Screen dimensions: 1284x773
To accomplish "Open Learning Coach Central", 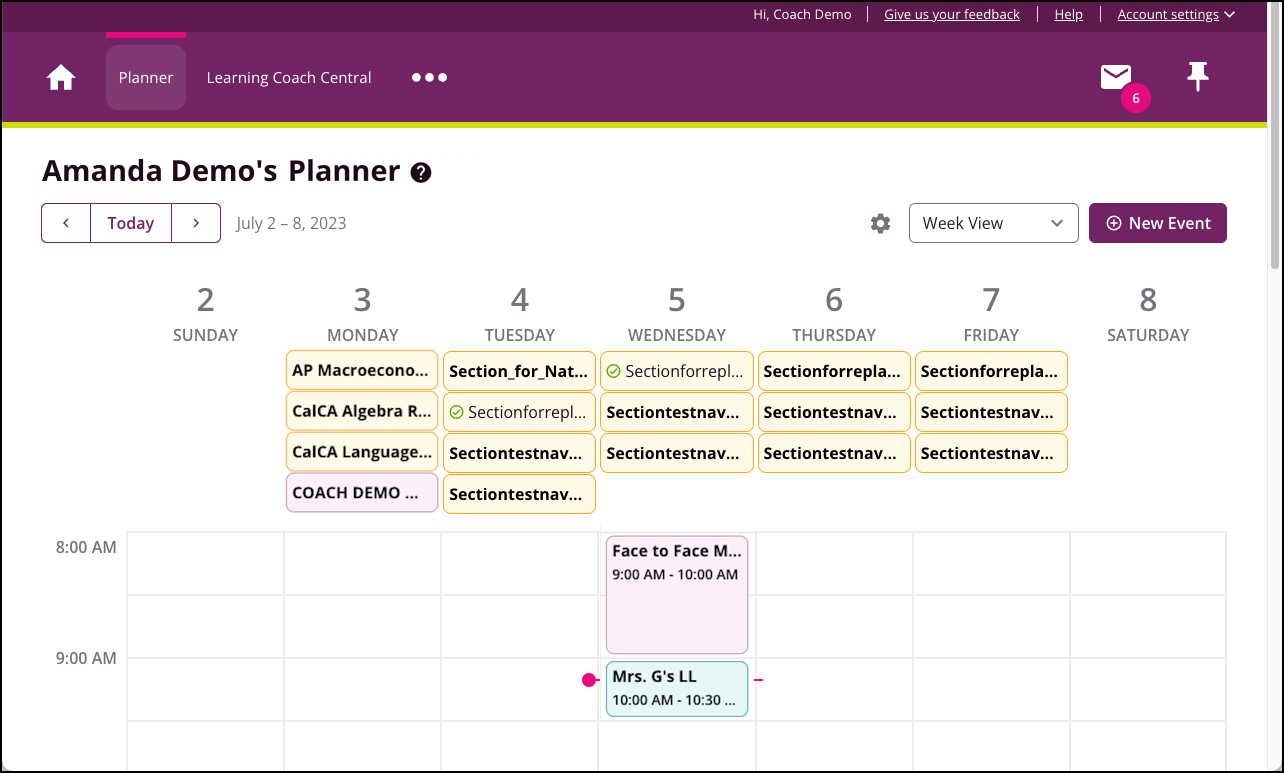I will click(289, 77).
